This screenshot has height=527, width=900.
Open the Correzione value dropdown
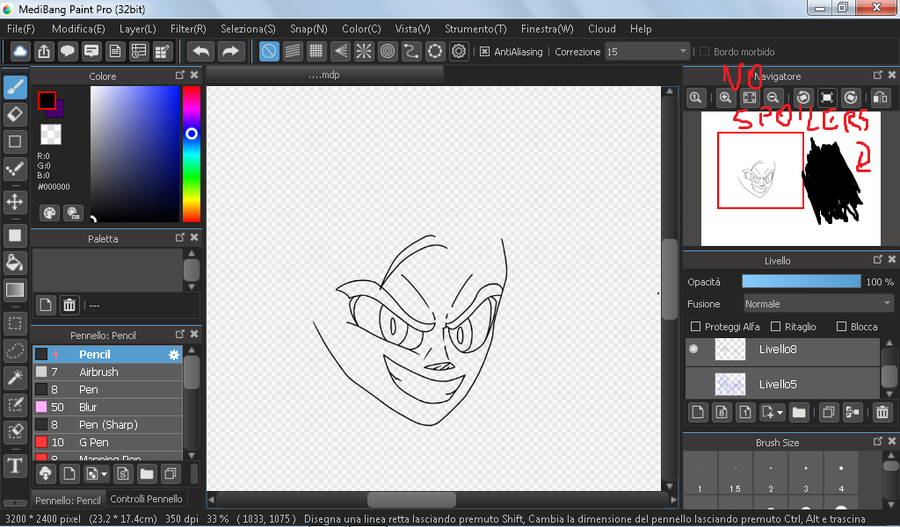(683, 51)
